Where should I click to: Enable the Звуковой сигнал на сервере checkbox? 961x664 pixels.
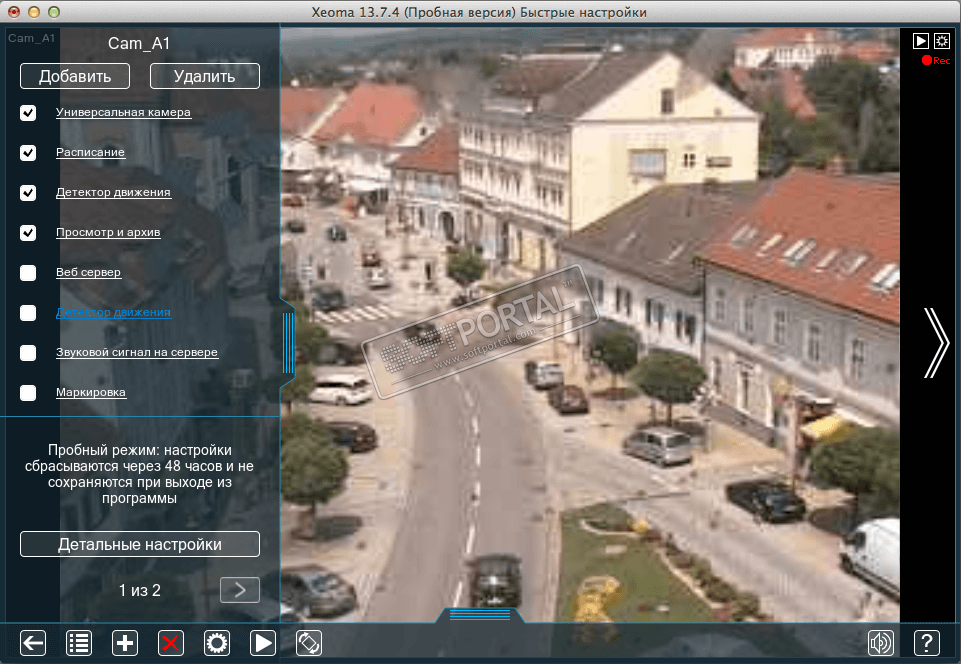click(28, 353)
